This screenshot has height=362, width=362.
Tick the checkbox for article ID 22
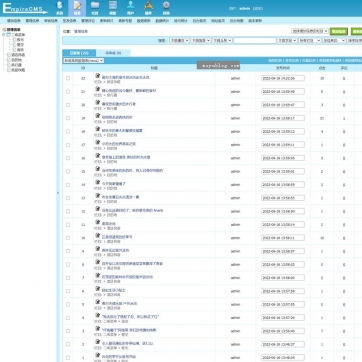(x=68, y=78)
